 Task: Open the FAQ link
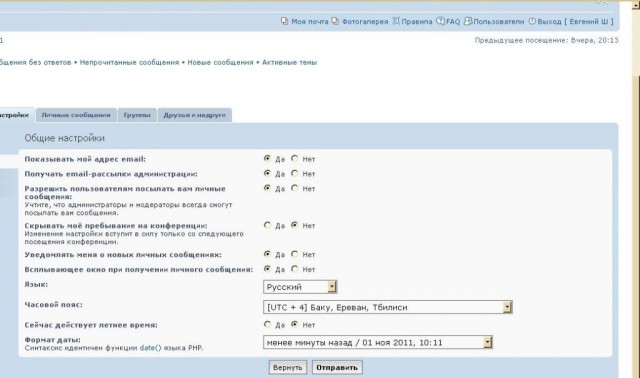pyautogui.click(x=453, y=22)
